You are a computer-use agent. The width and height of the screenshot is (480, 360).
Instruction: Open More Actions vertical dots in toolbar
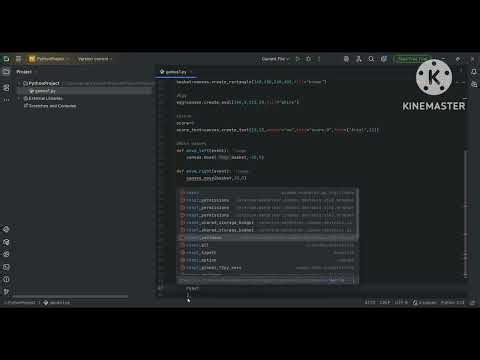coord(319,59)
